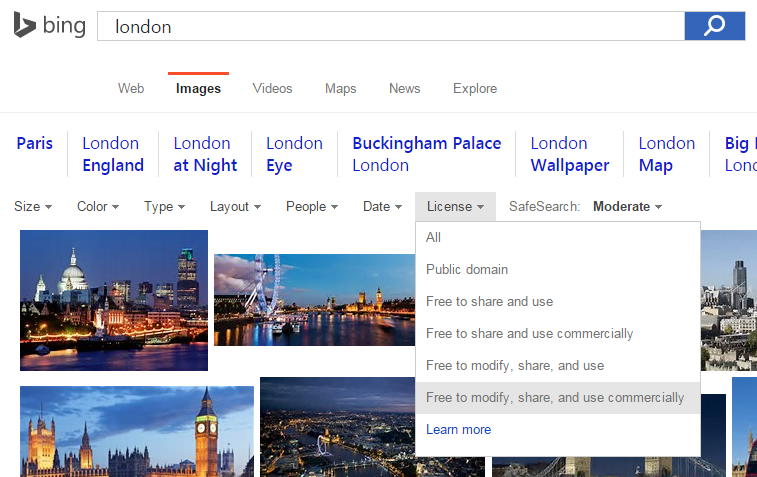This screenshot has width=757, height=477.
Task: Go to Bing home via logo
Action: [50, 25]
